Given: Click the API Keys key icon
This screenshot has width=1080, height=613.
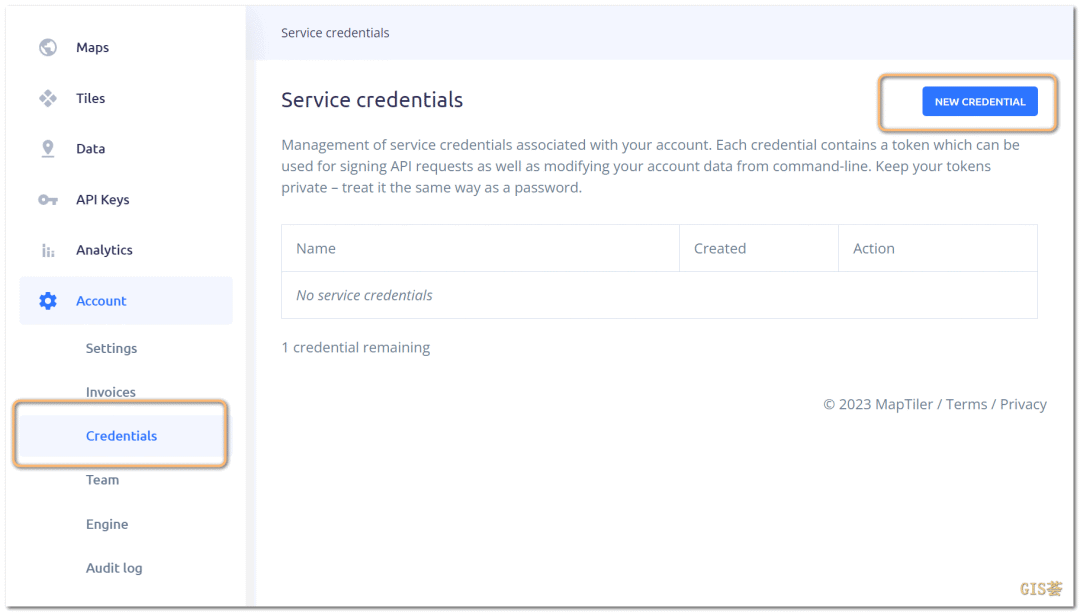Looking at the screenshot, I should [x=48, y=200].
